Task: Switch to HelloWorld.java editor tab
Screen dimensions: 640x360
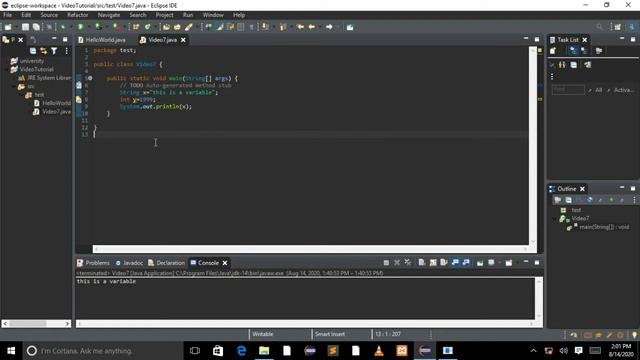Action: click(102, 40)
